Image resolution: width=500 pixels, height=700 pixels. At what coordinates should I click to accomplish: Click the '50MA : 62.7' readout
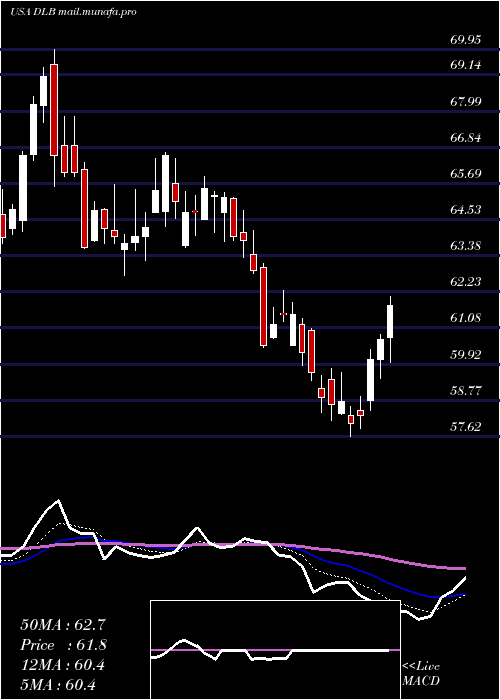coord(63,625)
